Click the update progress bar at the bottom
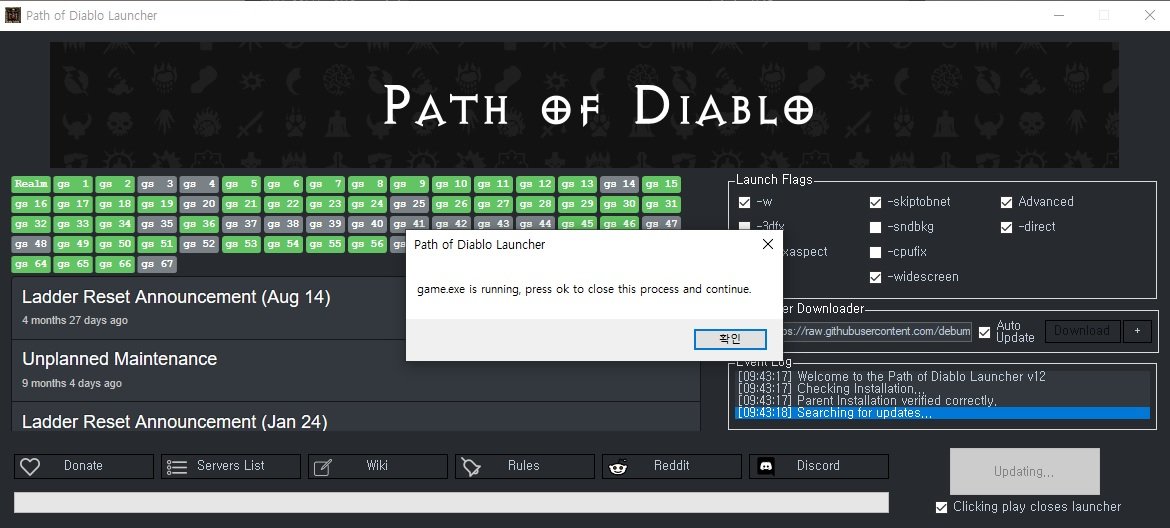 click(451, 503)
